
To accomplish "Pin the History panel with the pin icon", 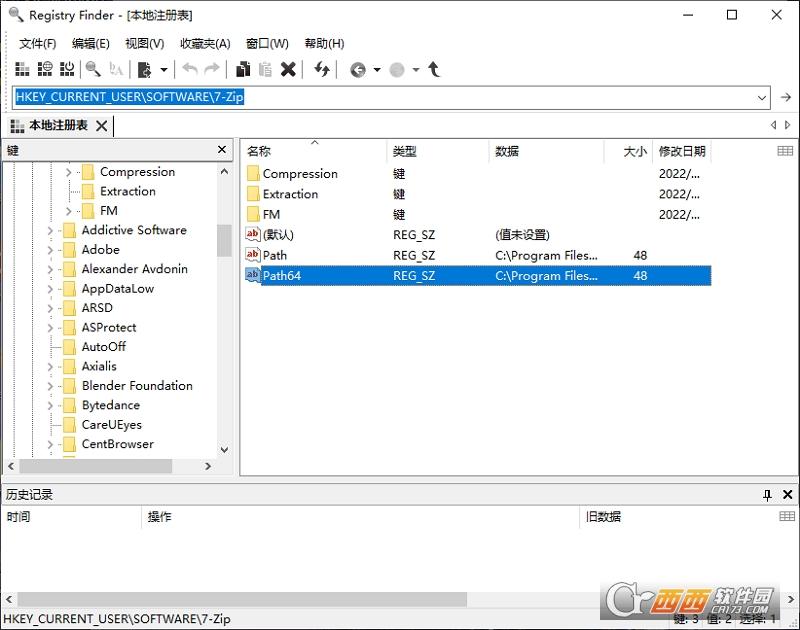I will pos(766,493).
